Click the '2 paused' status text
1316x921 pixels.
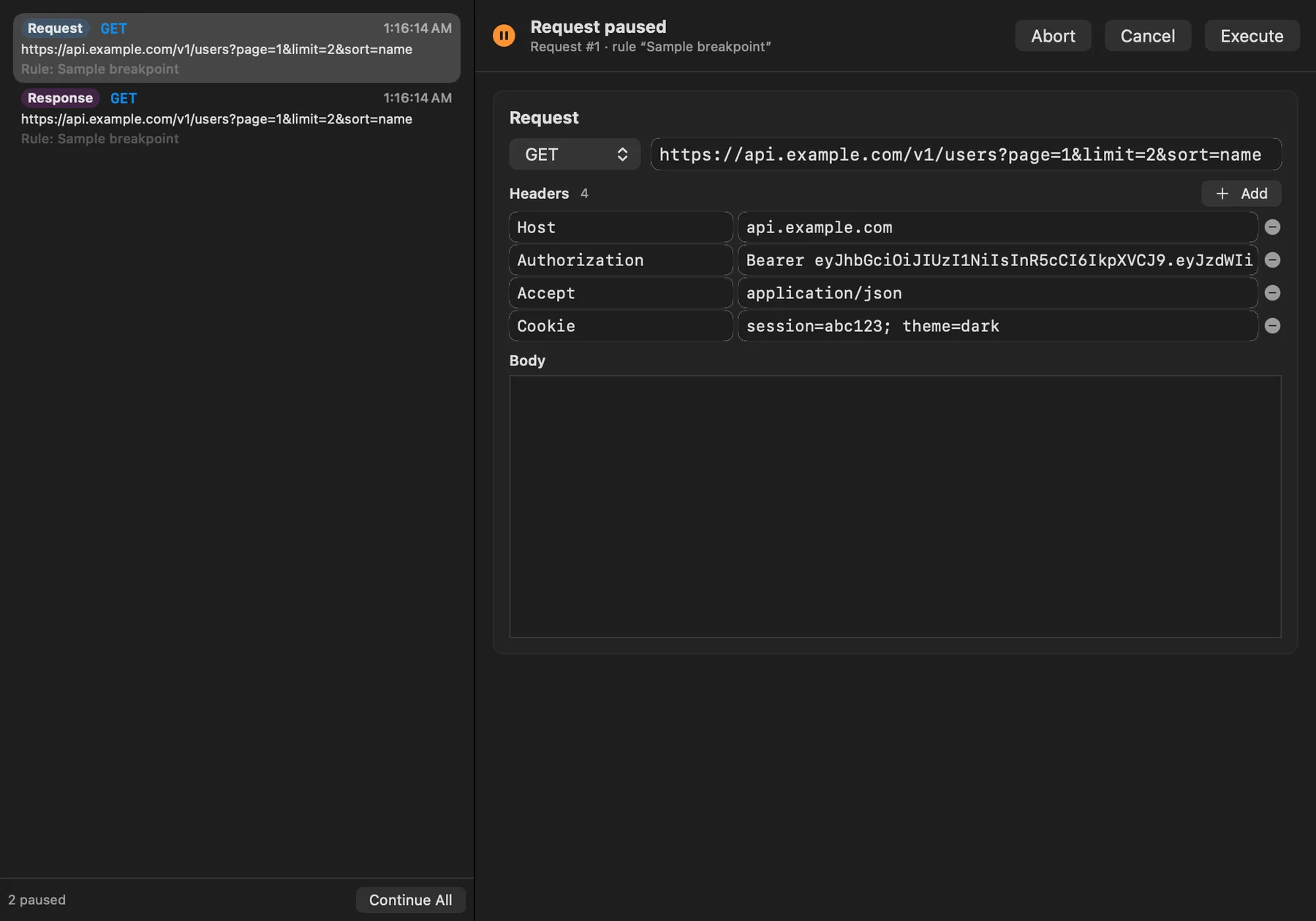(37, 900)
